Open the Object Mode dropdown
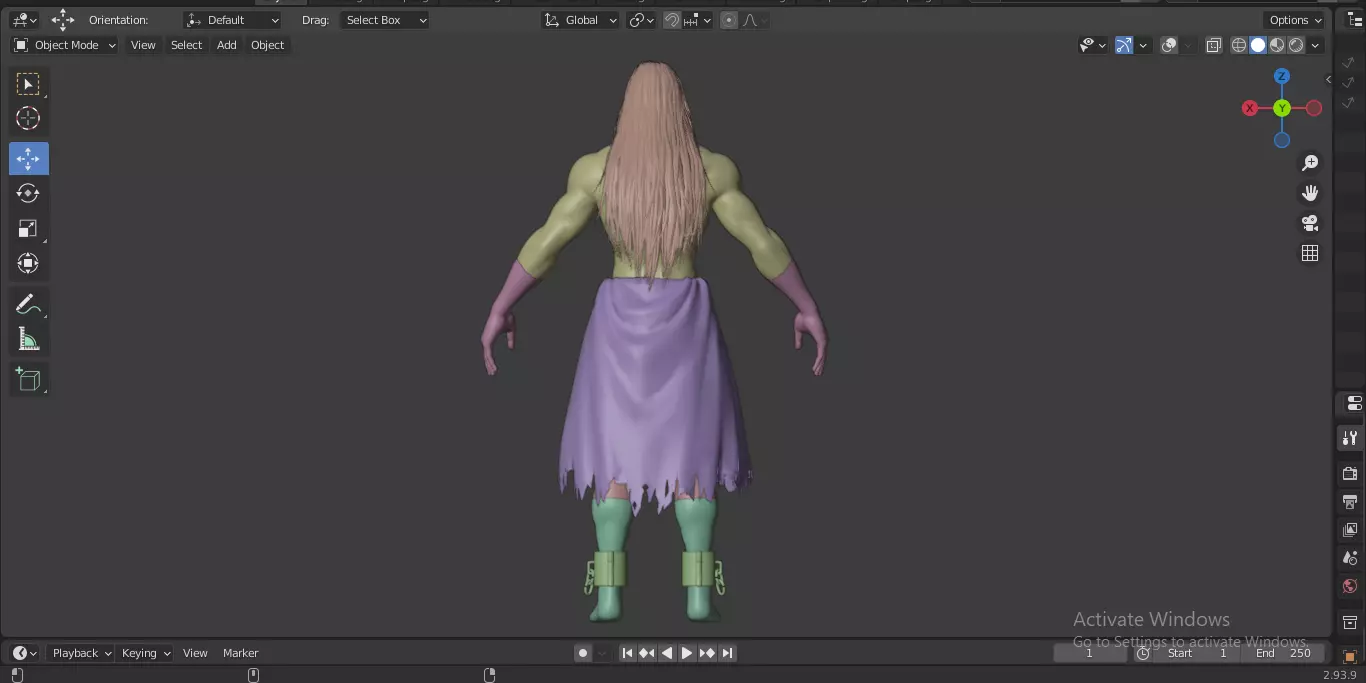 click(x=65, y=45)
